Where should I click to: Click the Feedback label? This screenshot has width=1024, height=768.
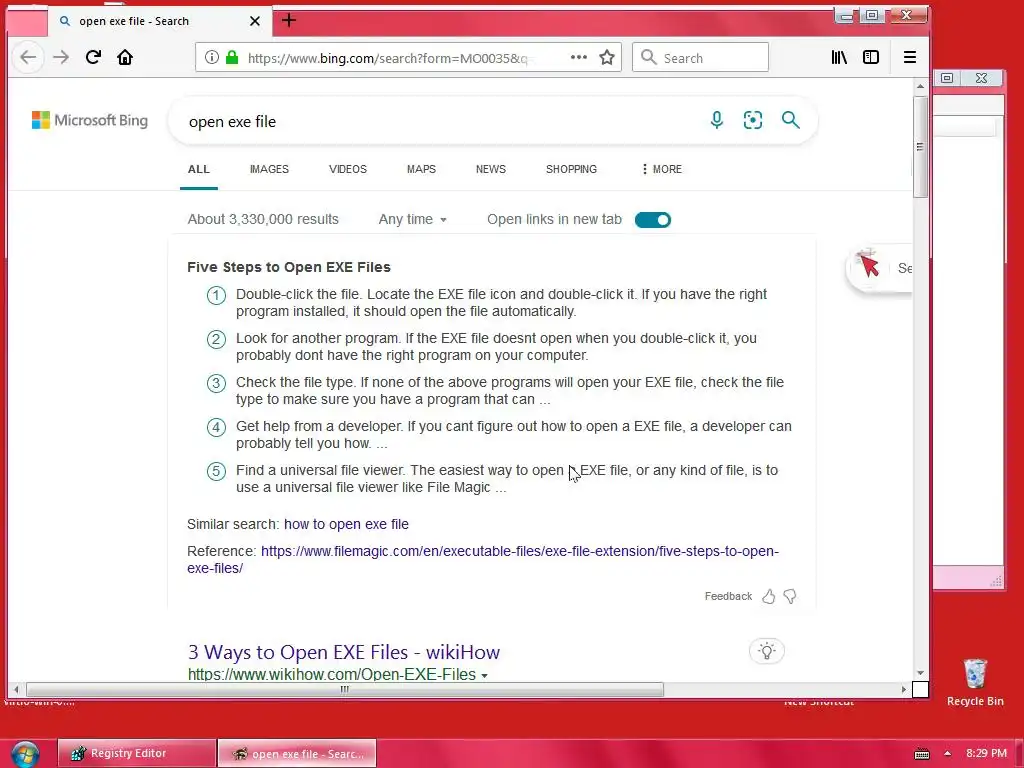click(x=728, y=596)
